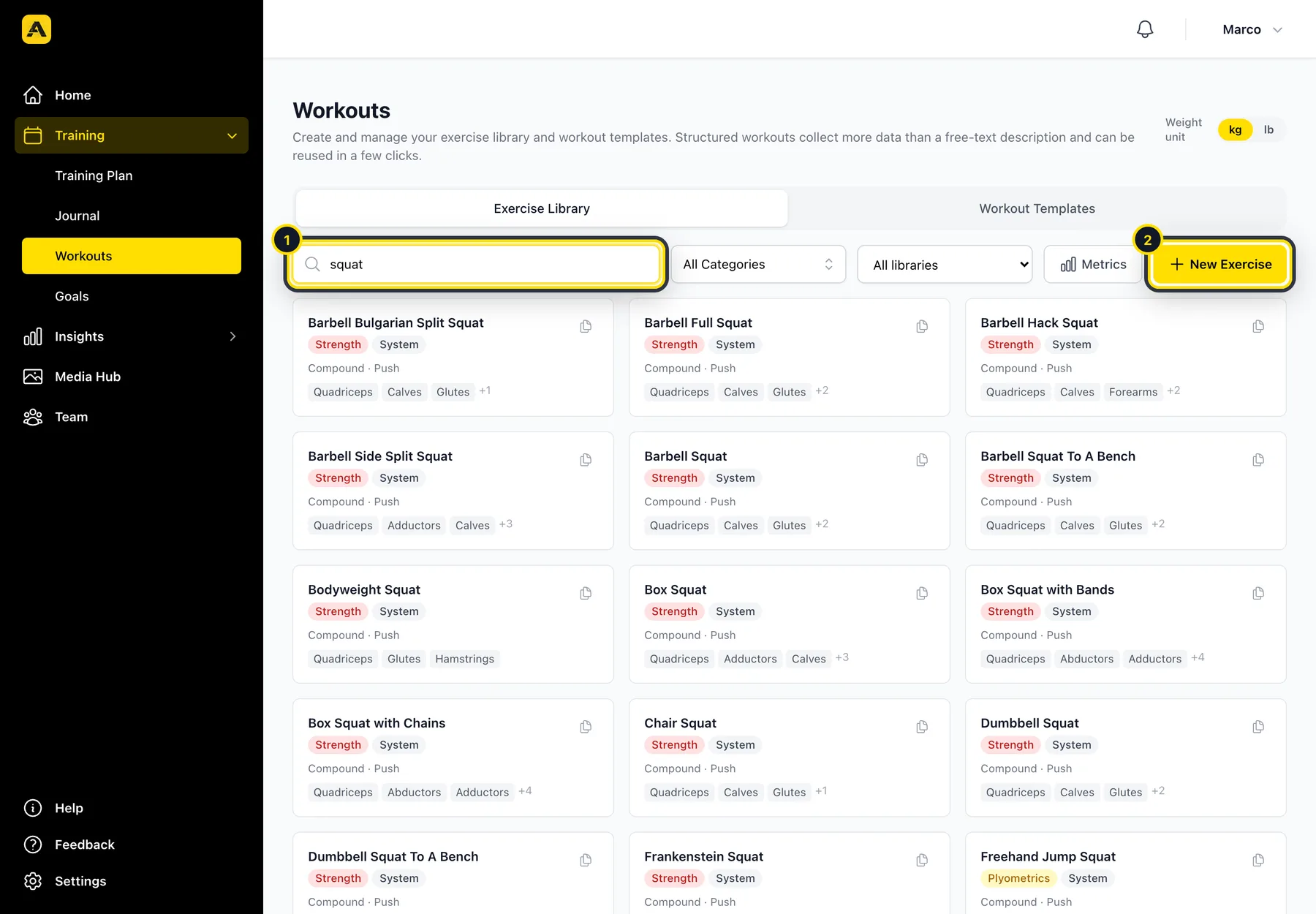
Task: Click the exercise search field containing squat
Action: (x=476, y=264)
